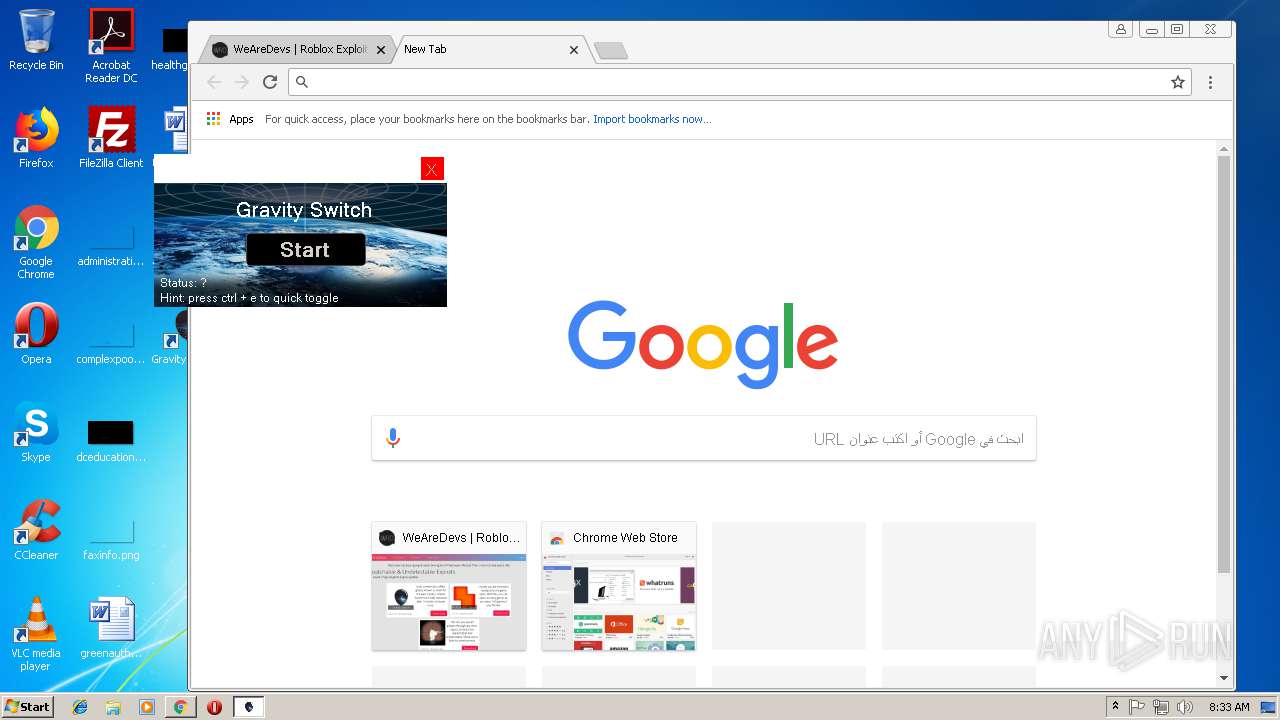
Task: Open the WeAreDevs most-visited thumbnail
Action: 449,586
